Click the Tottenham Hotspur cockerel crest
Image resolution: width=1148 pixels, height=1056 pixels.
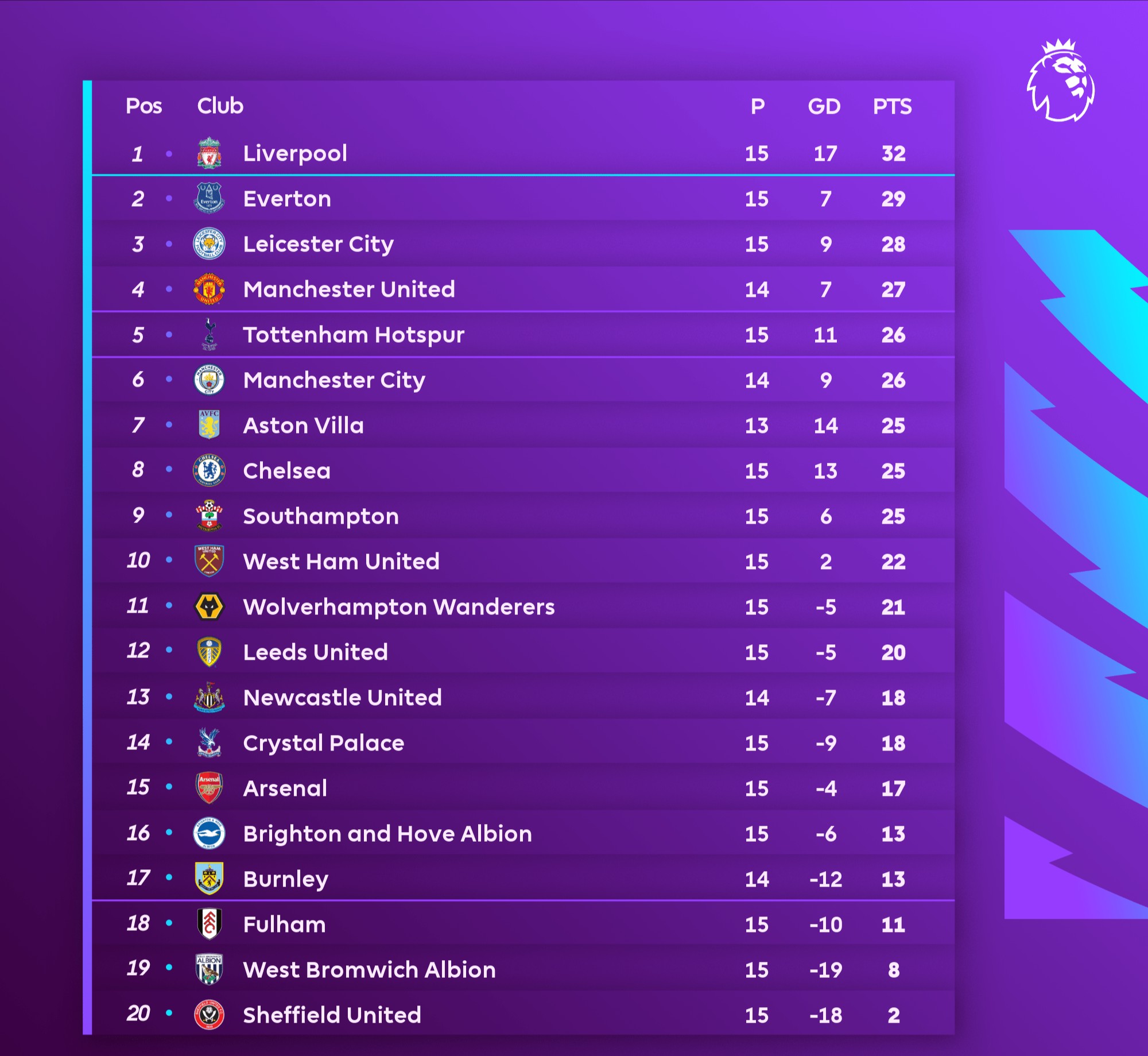click(x=209, y=334)
